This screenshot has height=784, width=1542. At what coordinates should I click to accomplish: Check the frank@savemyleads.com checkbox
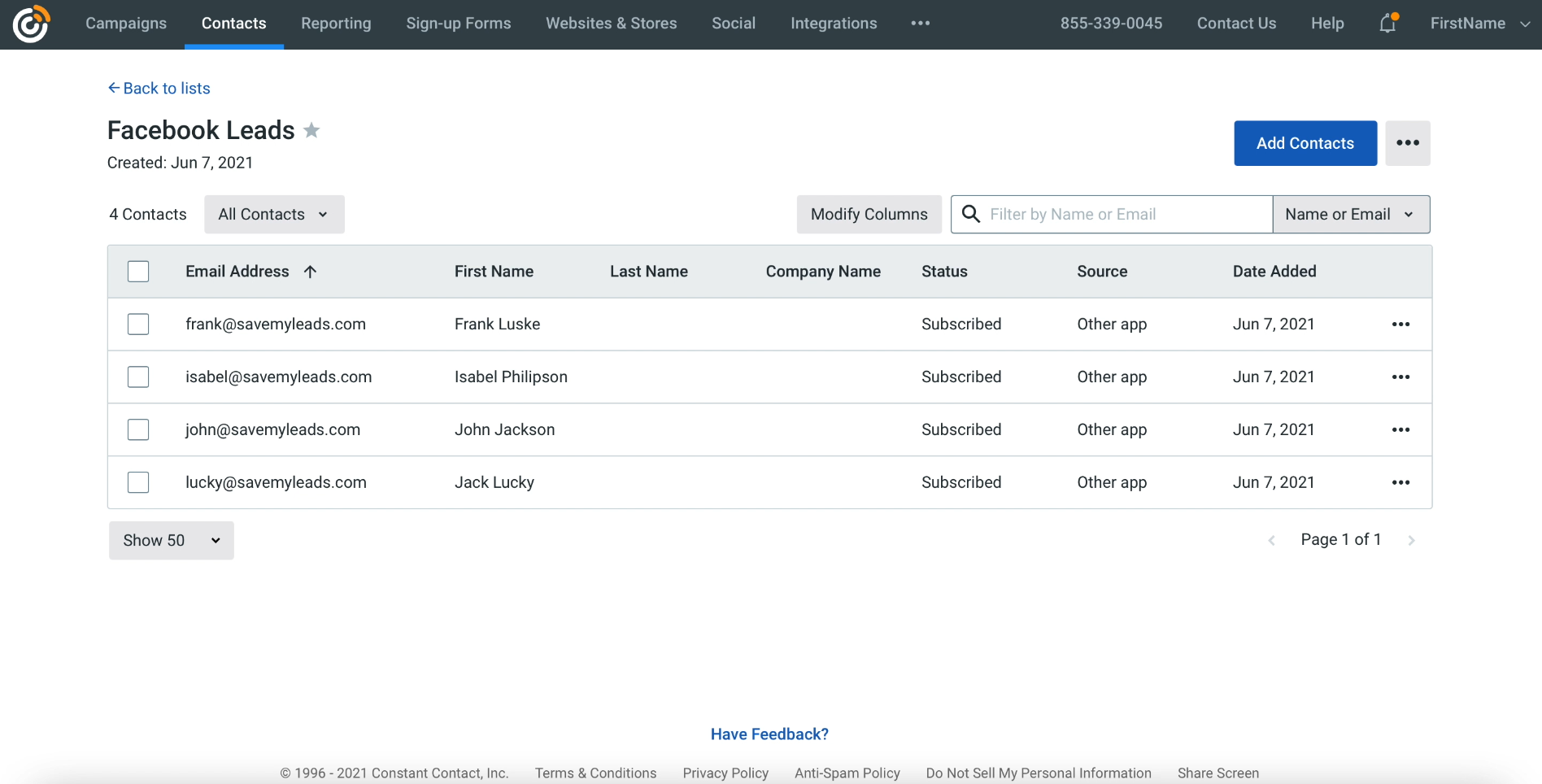(138, 324)
